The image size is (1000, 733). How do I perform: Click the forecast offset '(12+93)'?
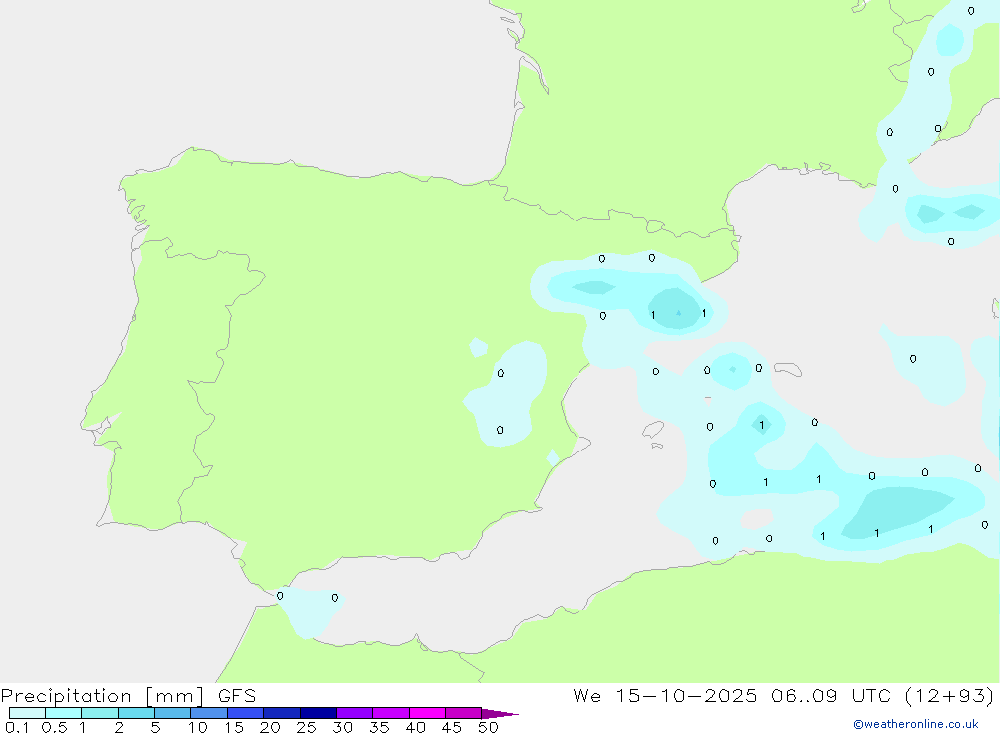[x=949, y=695]
